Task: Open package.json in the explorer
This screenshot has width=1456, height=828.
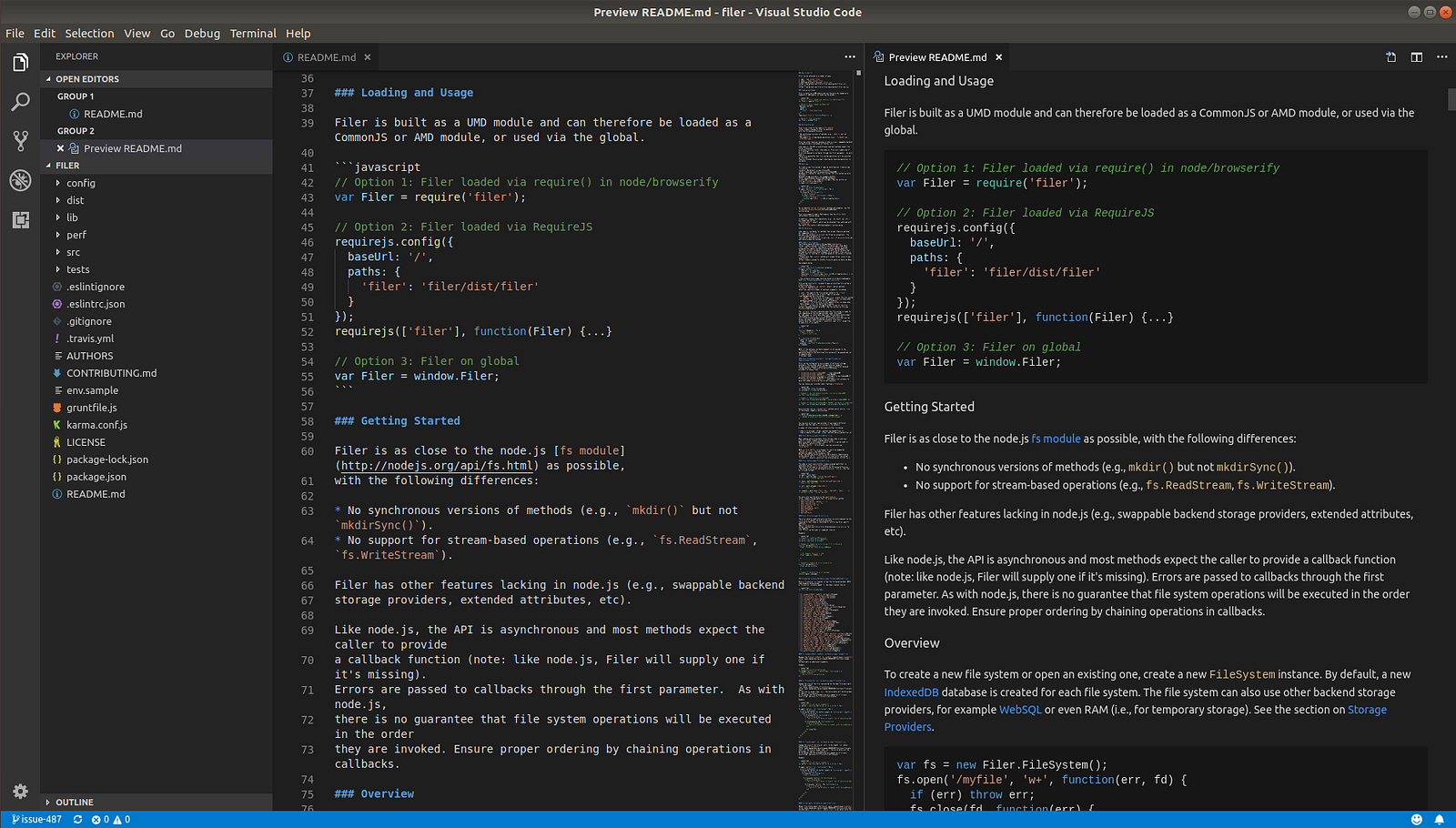Action: coord(96,477)
